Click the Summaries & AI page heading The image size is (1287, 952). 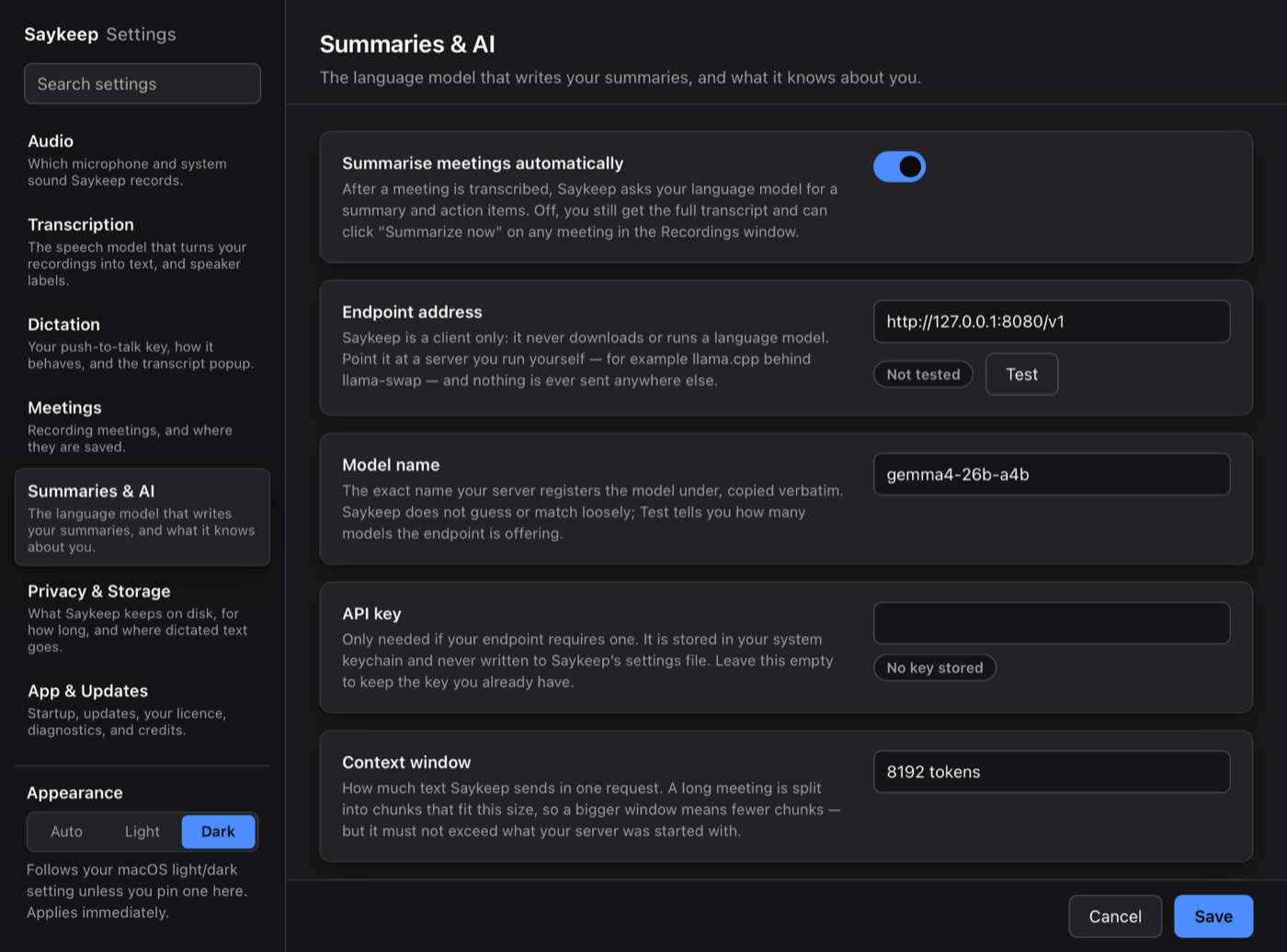coord(407,44)
